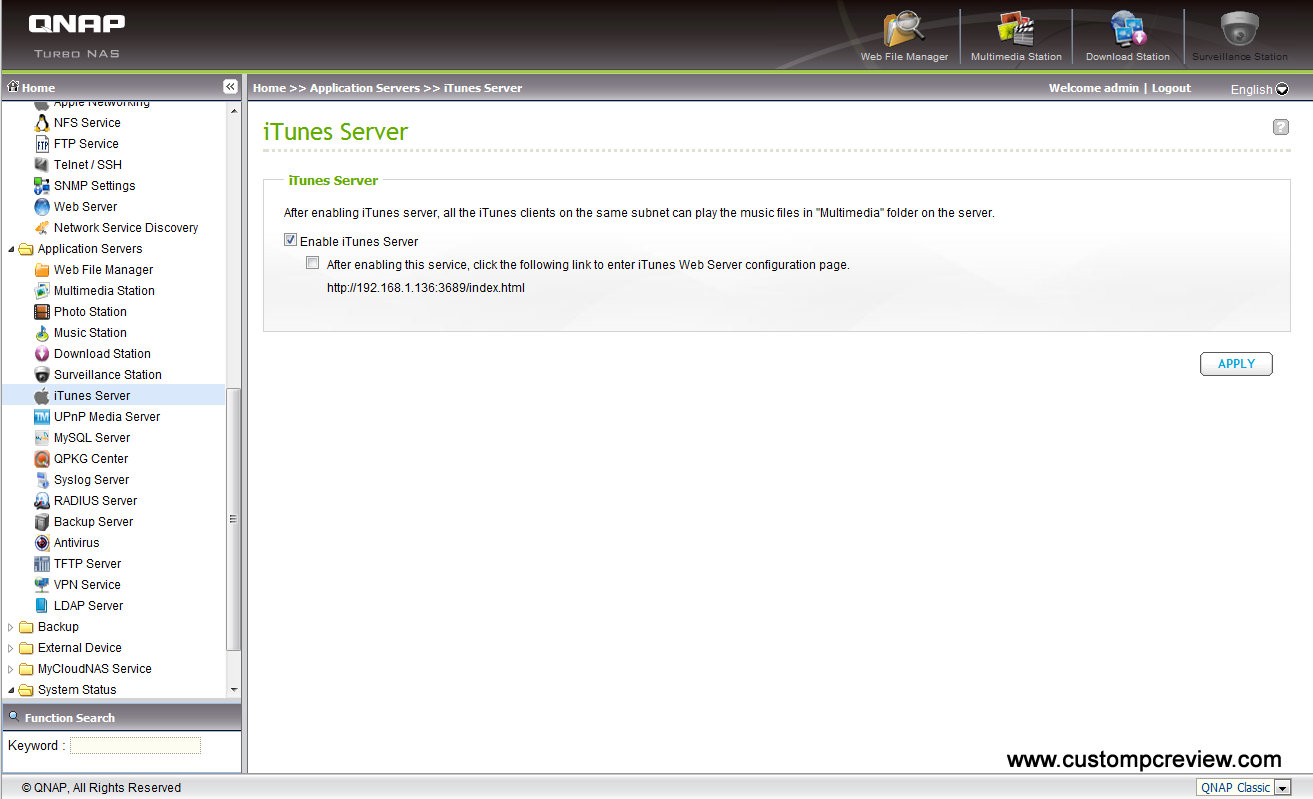The height and width of the screenshot is (799, 1313).
Task: Check the iTunes Web Server configuration checkbox
Action: click(x=313, y=263)
